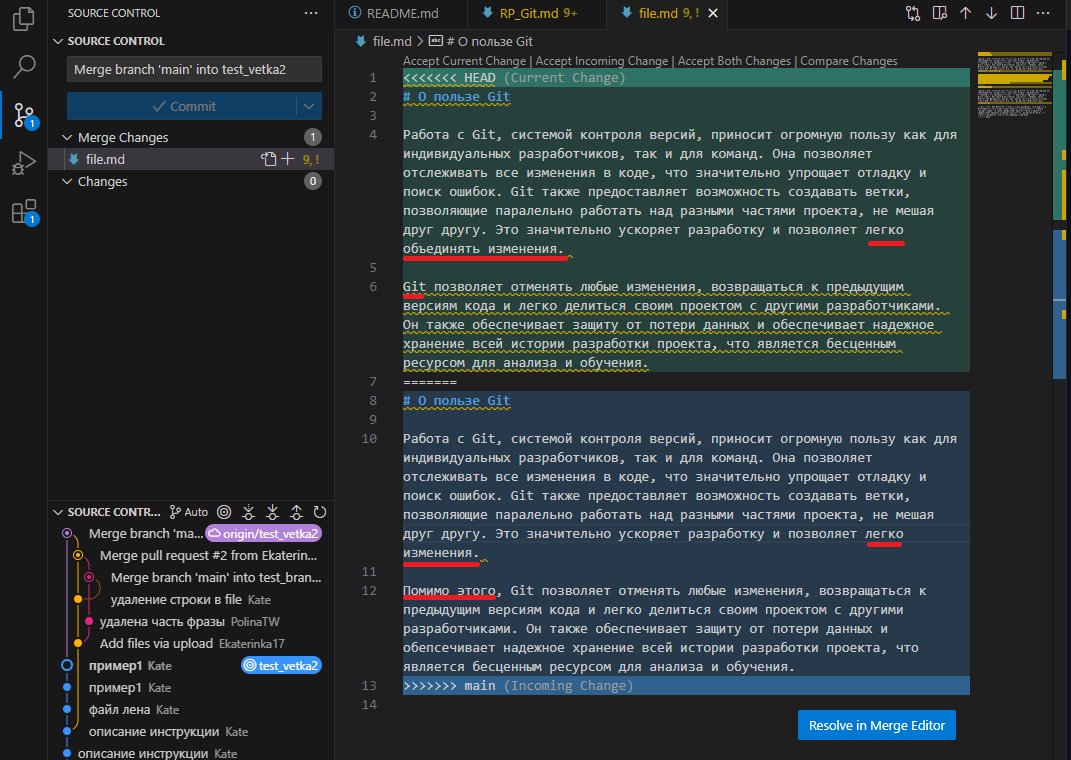Click the Accept Incoming Change link

coord(601,60)
